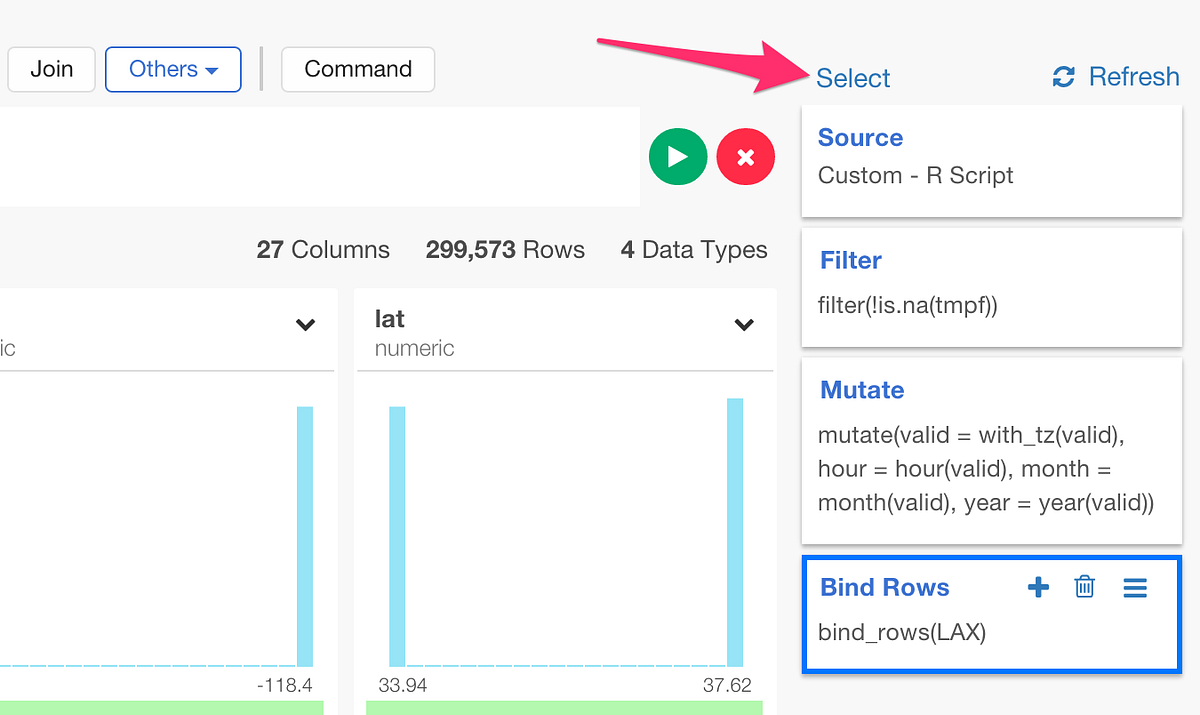Click the 4 Data Types summary
This screenshot has height=715, width=1200.
point(694,249)
